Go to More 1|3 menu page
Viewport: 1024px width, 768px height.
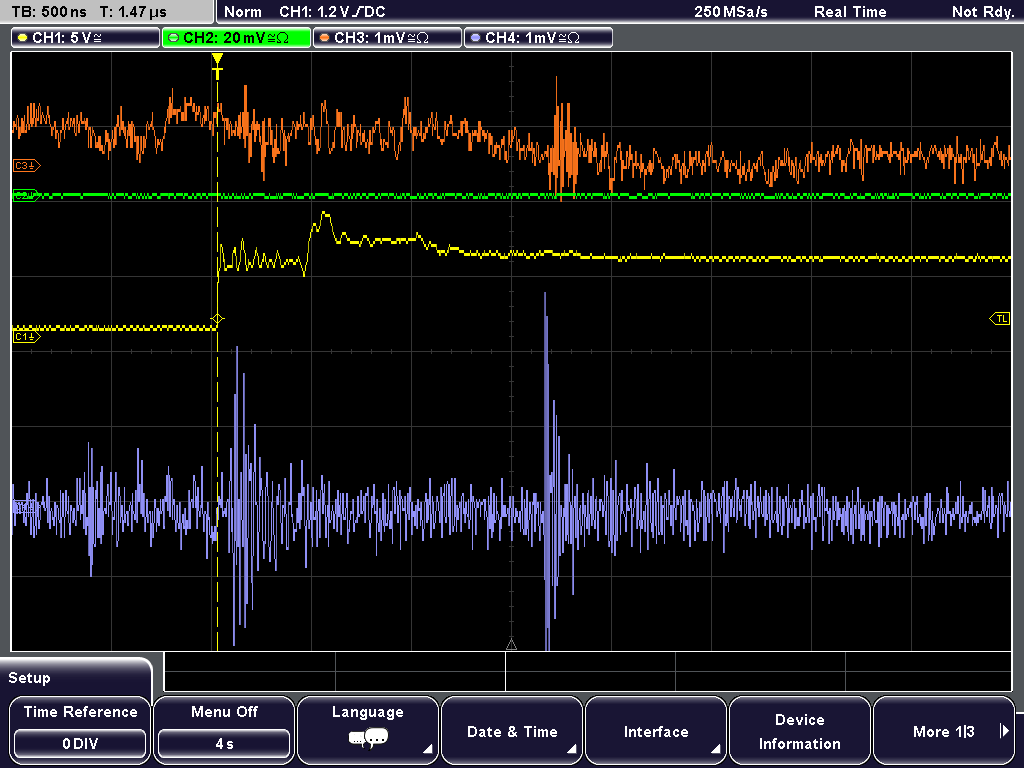click(x=944, y=730)
